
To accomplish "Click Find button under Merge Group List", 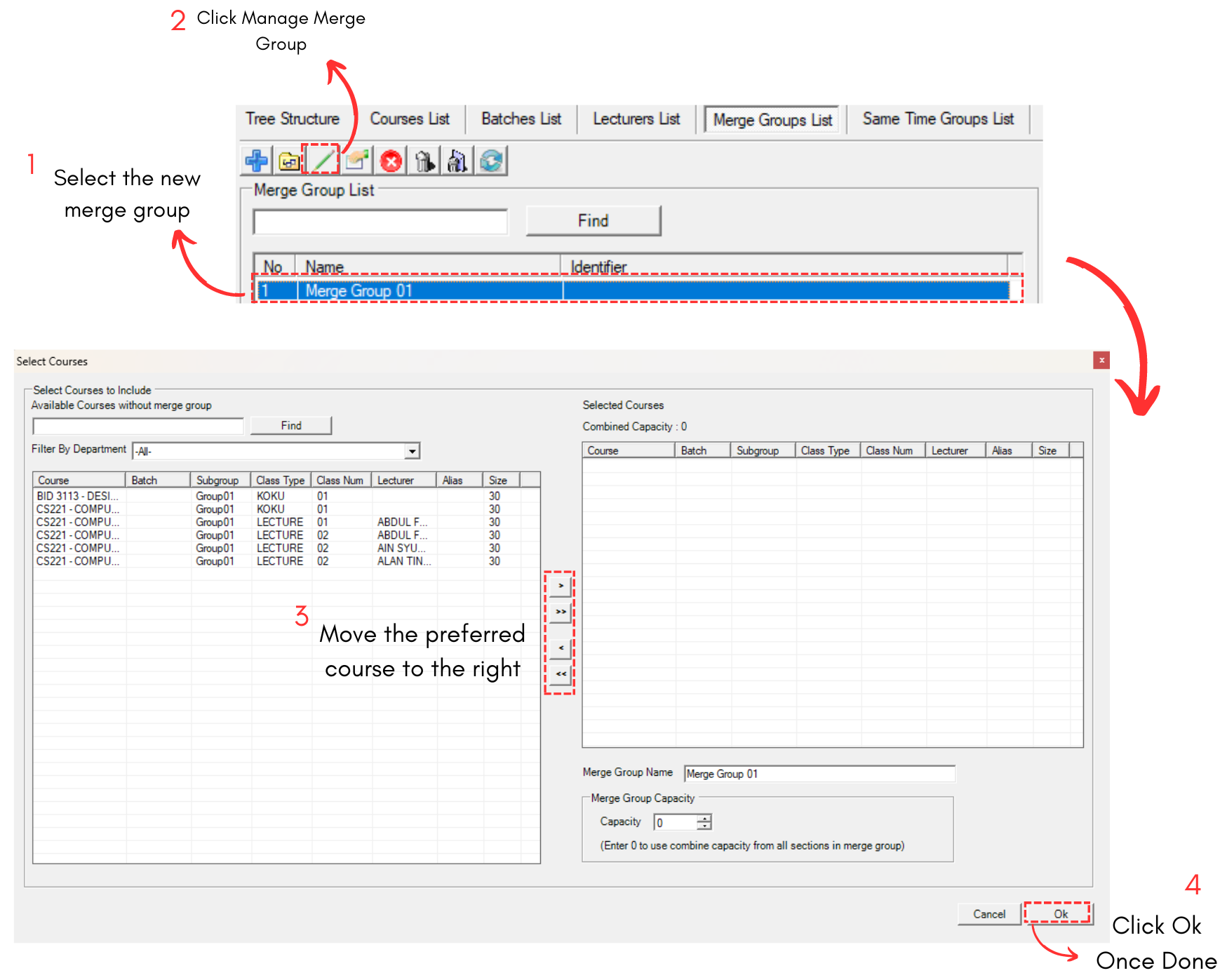I will click(593, 221).
